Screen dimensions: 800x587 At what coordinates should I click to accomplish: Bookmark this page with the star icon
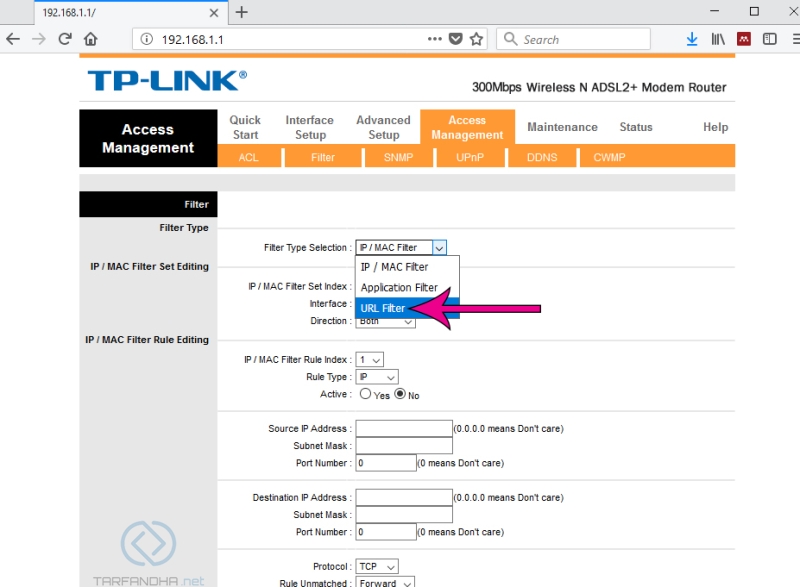[x=476, y=39]
